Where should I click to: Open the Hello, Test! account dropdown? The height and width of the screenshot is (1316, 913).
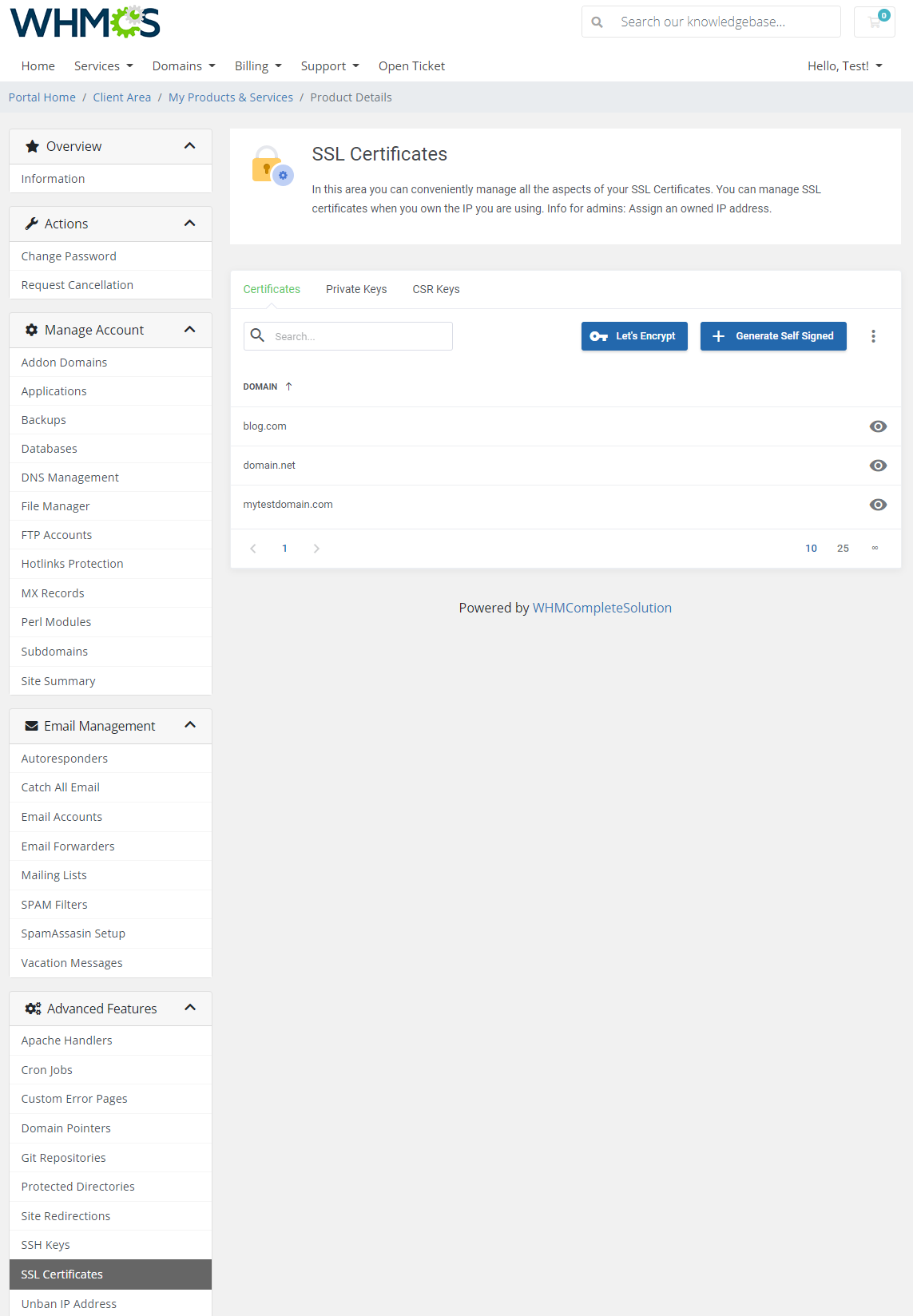844,66
